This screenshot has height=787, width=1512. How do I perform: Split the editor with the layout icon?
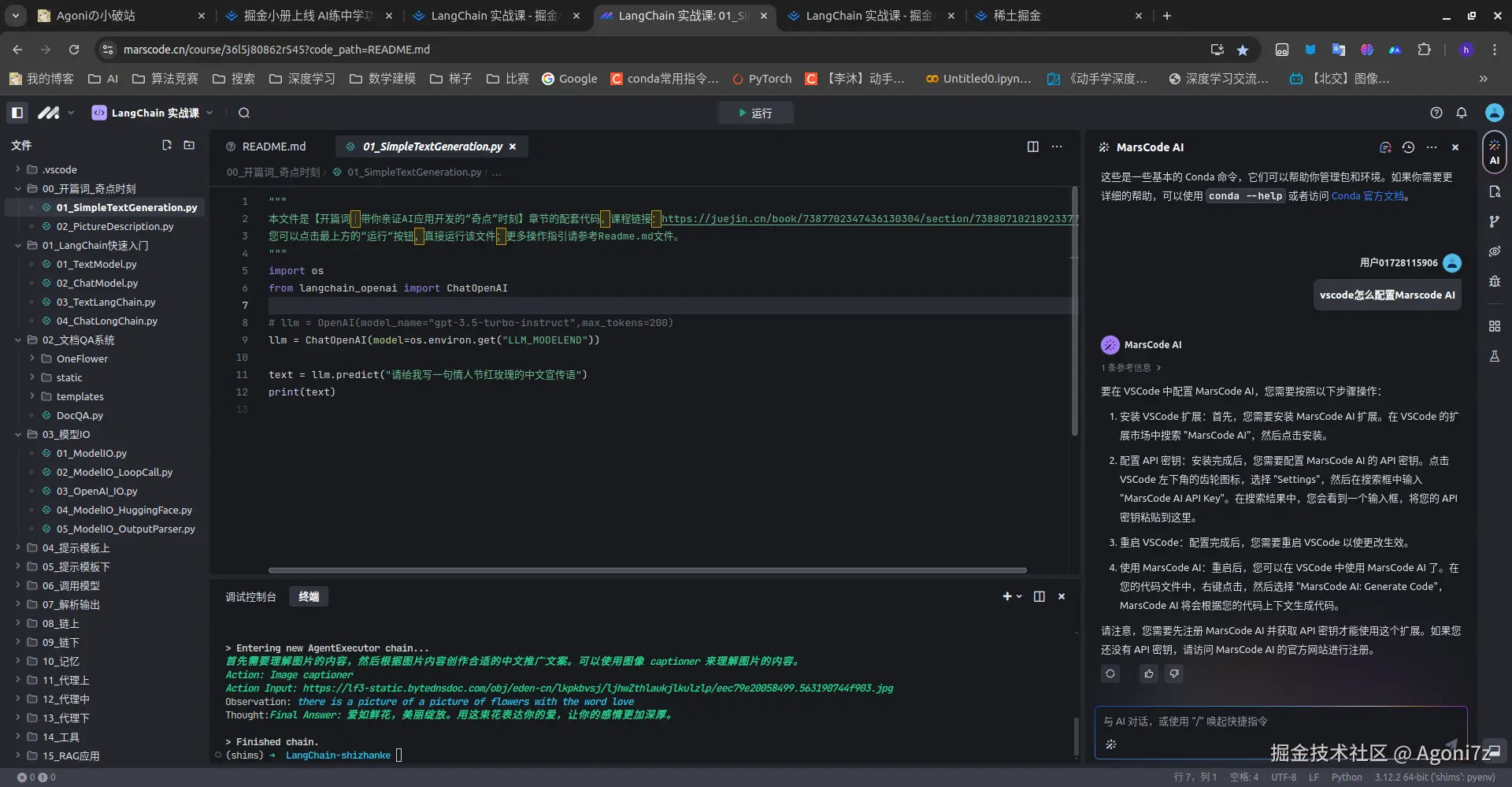click(1032, 147)
